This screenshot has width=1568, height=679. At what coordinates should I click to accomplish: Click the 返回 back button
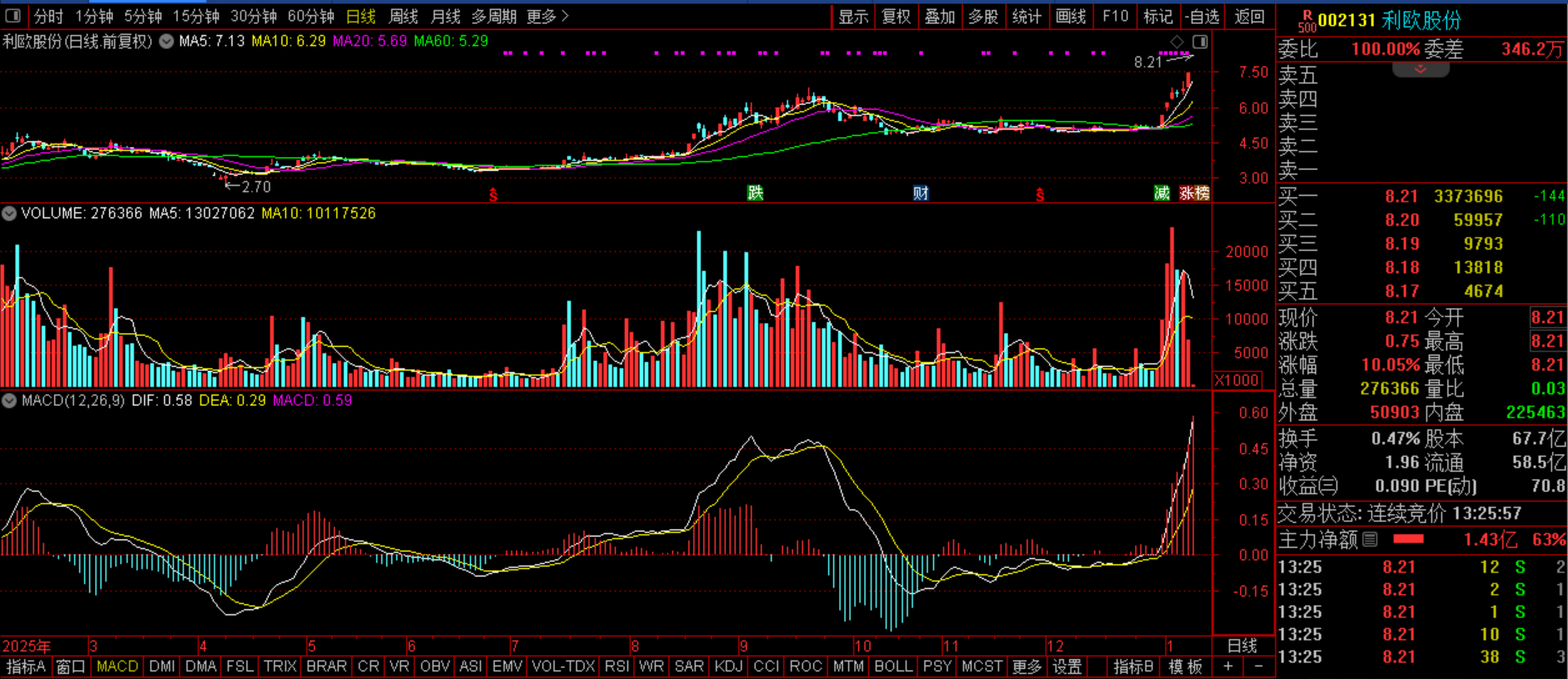[1249, 16]
